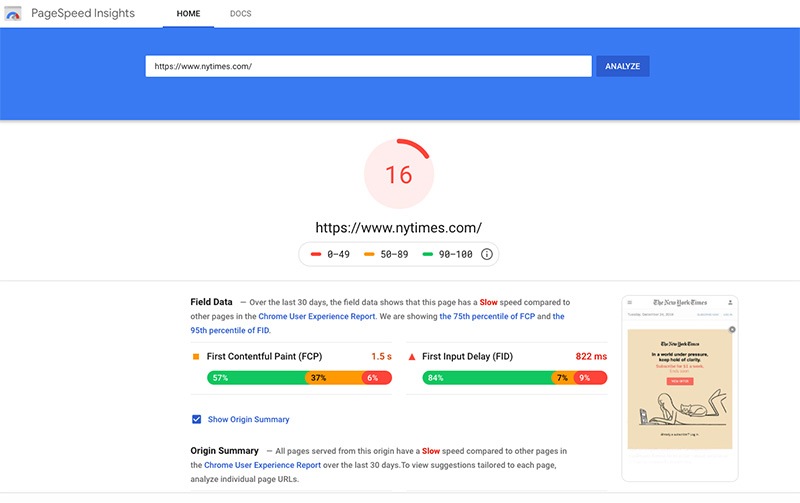Switch to the HOME tab
Screen dimensions: 800x503
tap(188, 14)
